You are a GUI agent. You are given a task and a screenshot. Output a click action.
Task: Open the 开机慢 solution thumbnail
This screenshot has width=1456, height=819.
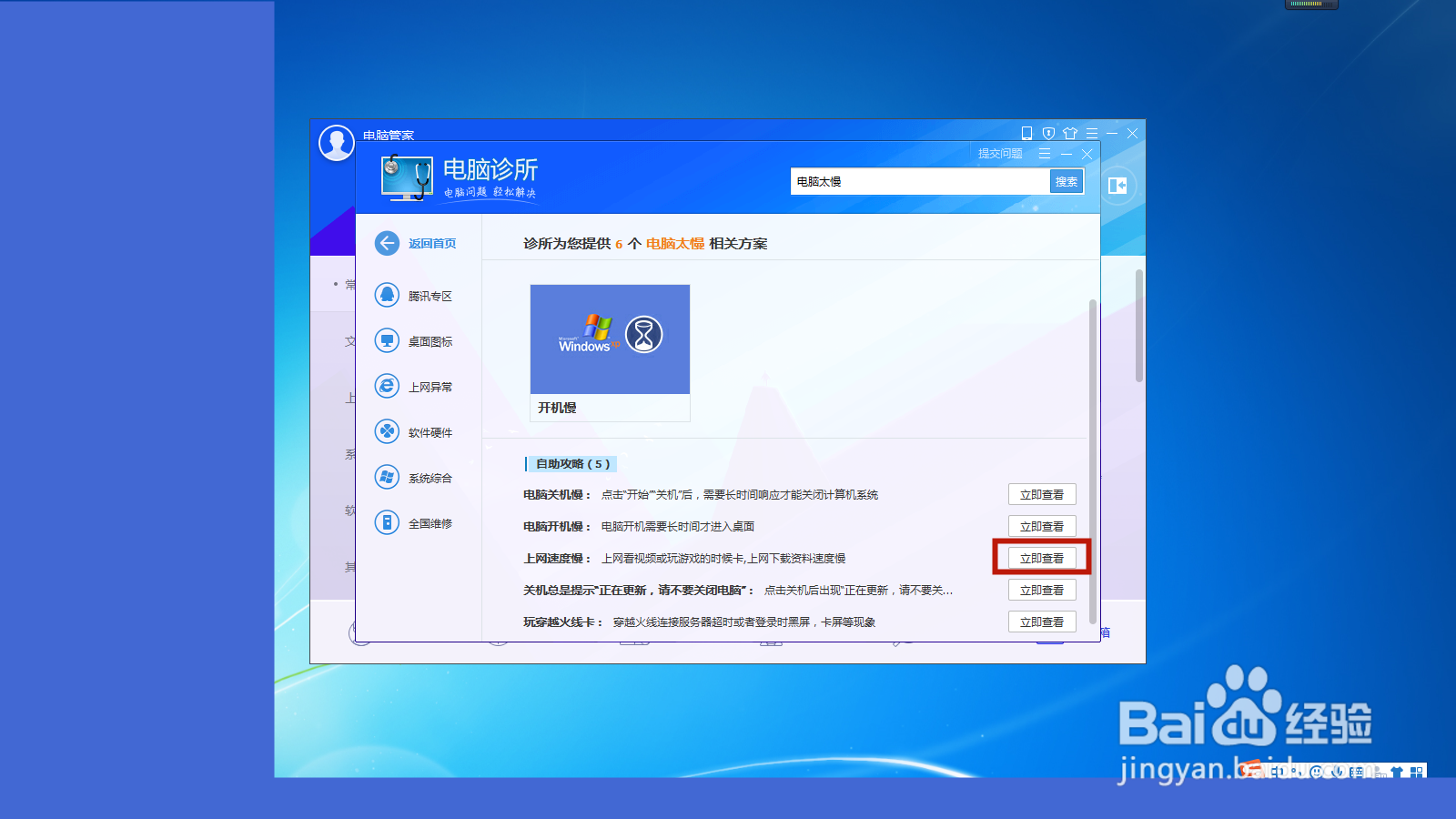[610, 339]
